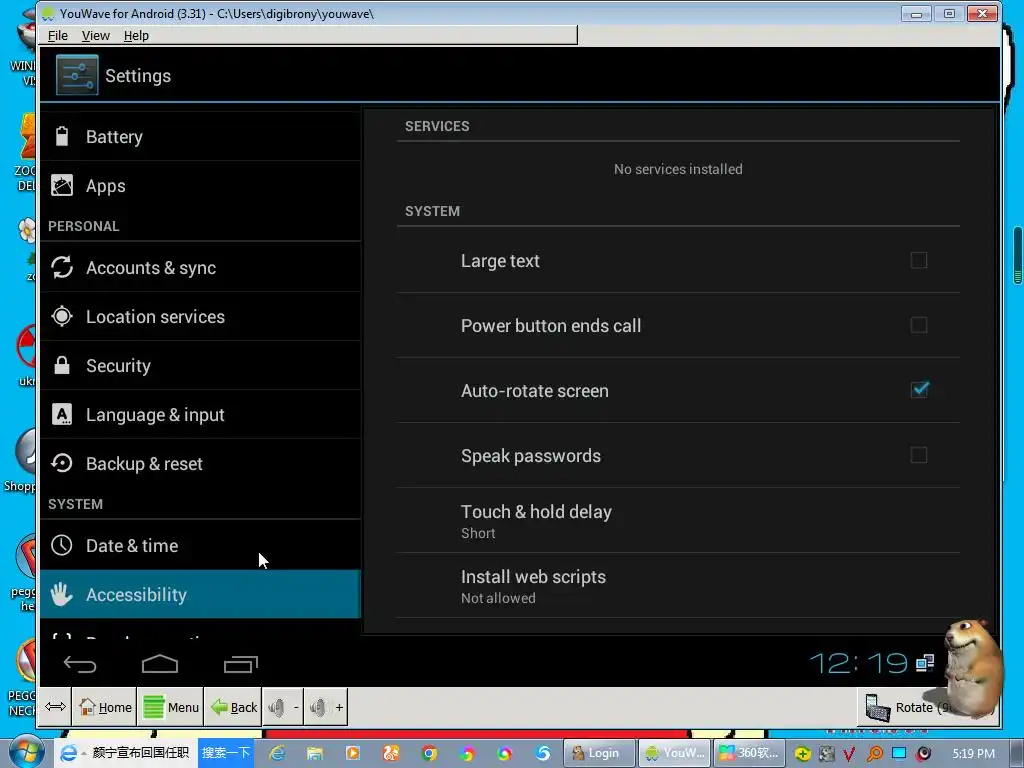Click the system clock 5:19 PM

[x=973, y=754]
